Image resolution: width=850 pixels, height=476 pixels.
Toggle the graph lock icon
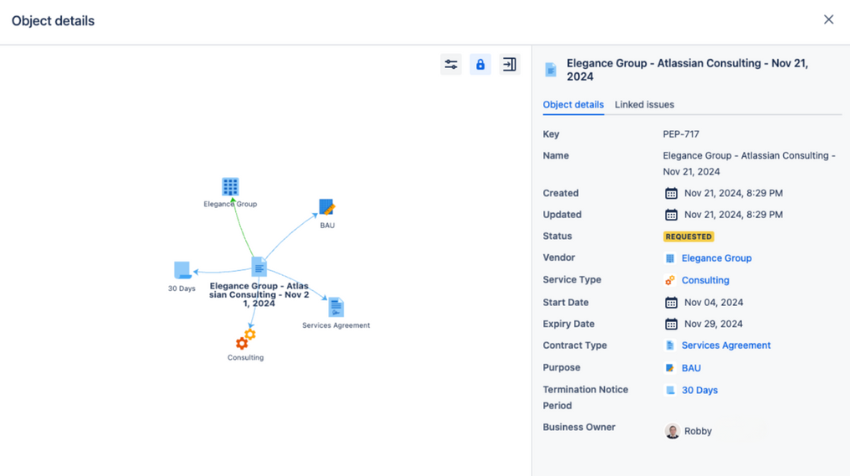[x=480, y=65]
